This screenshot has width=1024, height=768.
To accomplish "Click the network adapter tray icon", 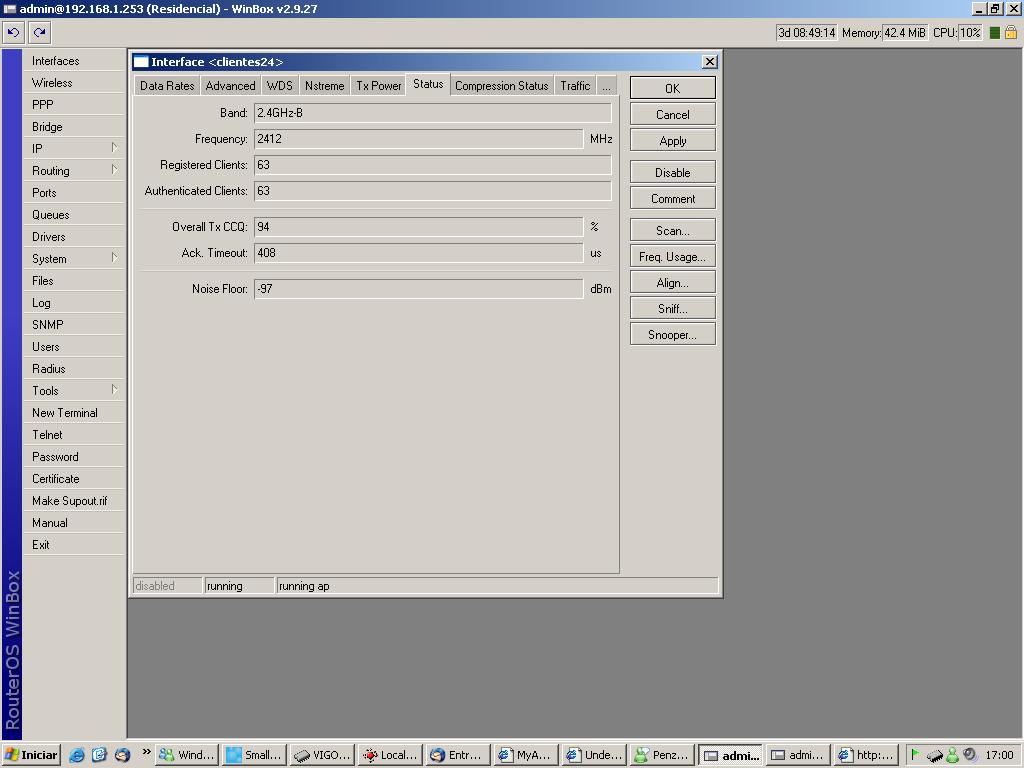I will click(x=935, y=756).
